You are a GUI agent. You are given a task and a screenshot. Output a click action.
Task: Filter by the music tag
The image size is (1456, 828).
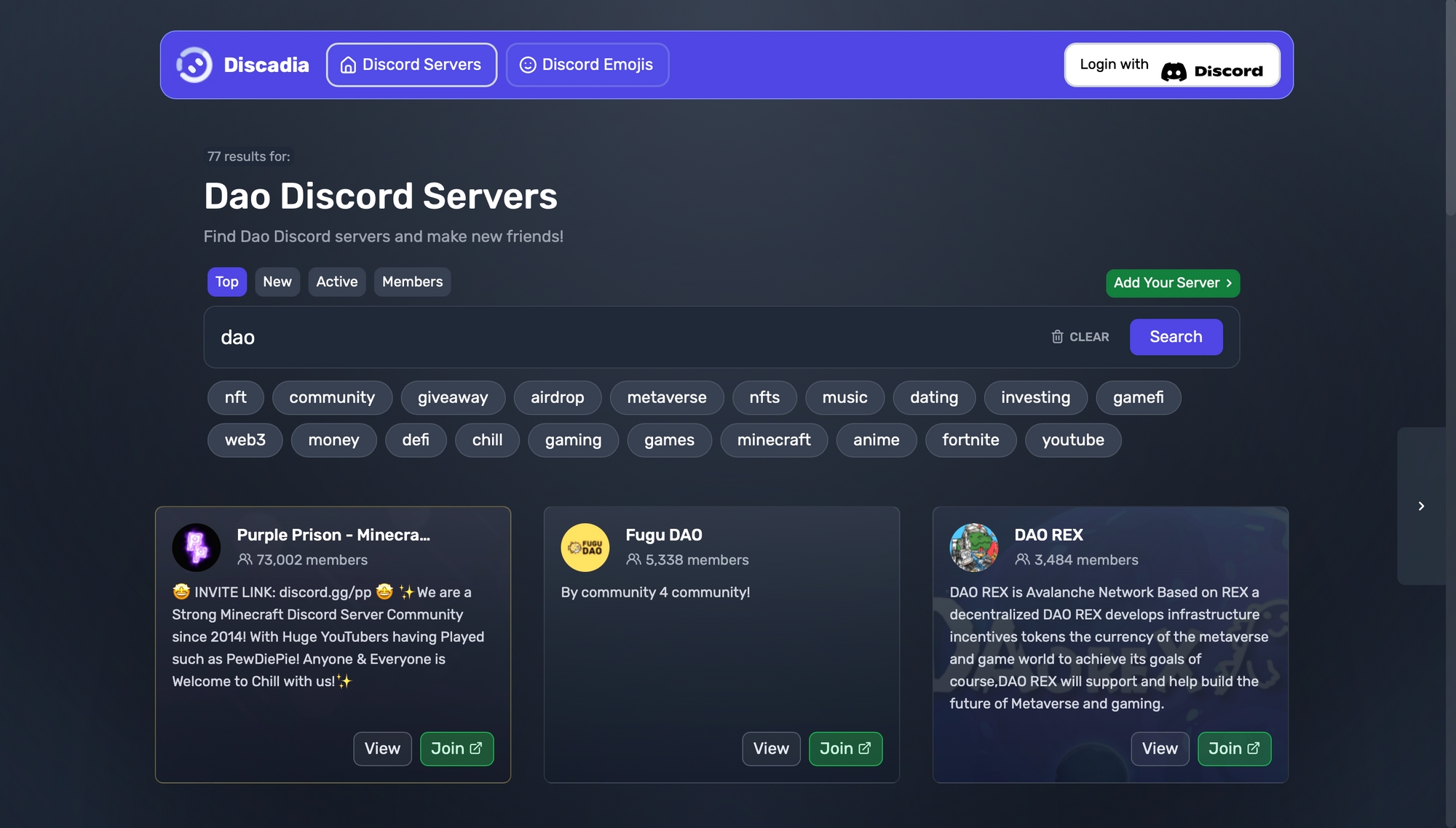tap(844, 397)
